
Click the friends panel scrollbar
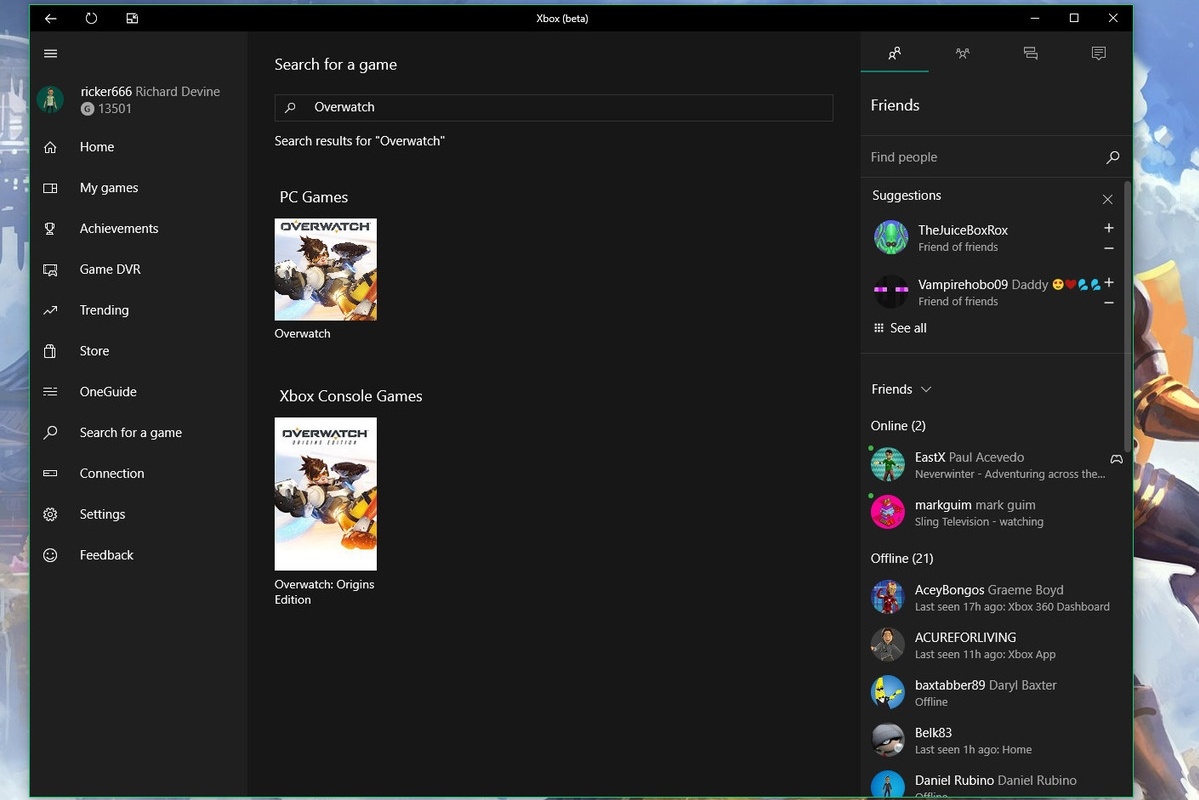point(1128,316)
